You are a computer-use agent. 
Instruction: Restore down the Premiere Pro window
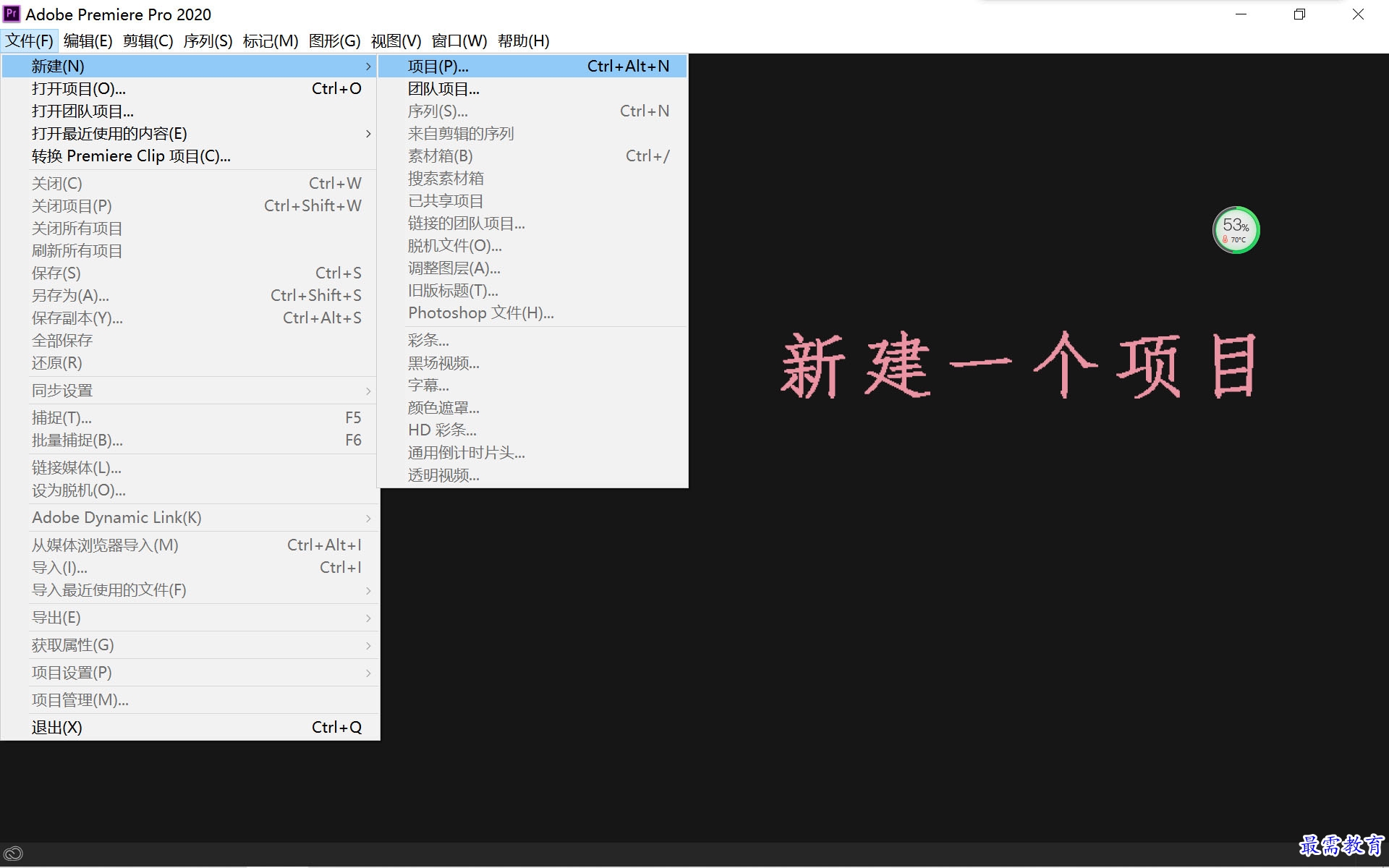pos(1299,14)
